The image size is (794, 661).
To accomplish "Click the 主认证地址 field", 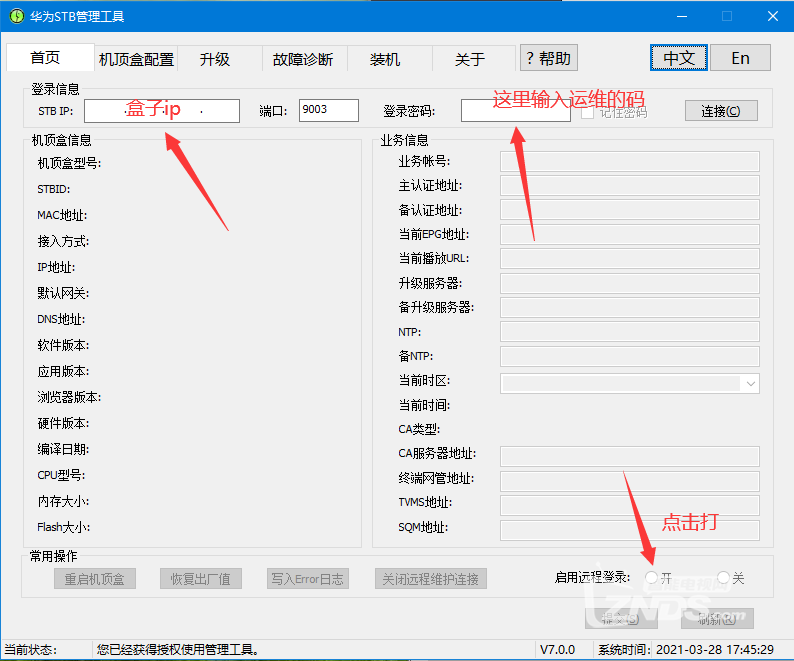I will pyautogui.click(x=629, y=185).
